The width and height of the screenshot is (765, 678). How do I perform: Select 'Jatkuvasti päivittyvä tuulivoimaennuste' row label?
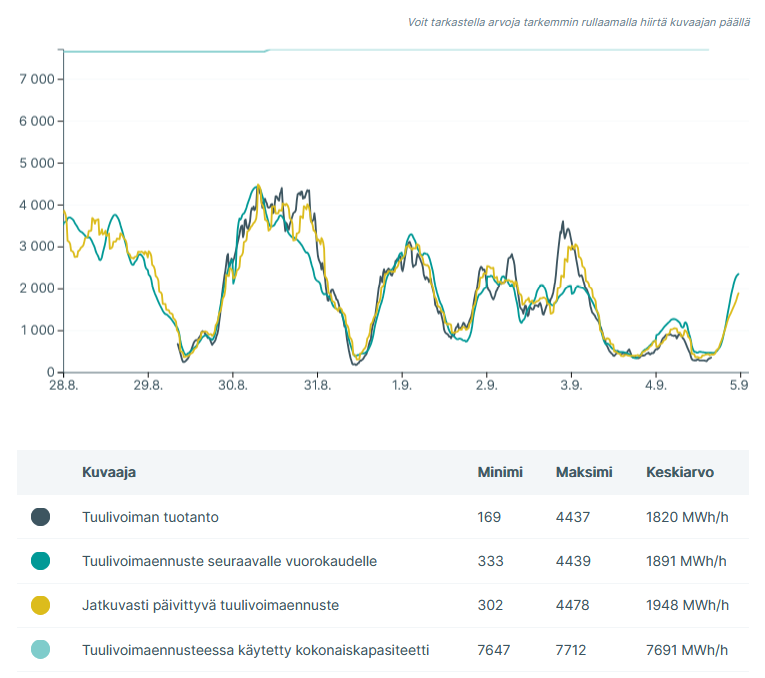pos(210,605)
